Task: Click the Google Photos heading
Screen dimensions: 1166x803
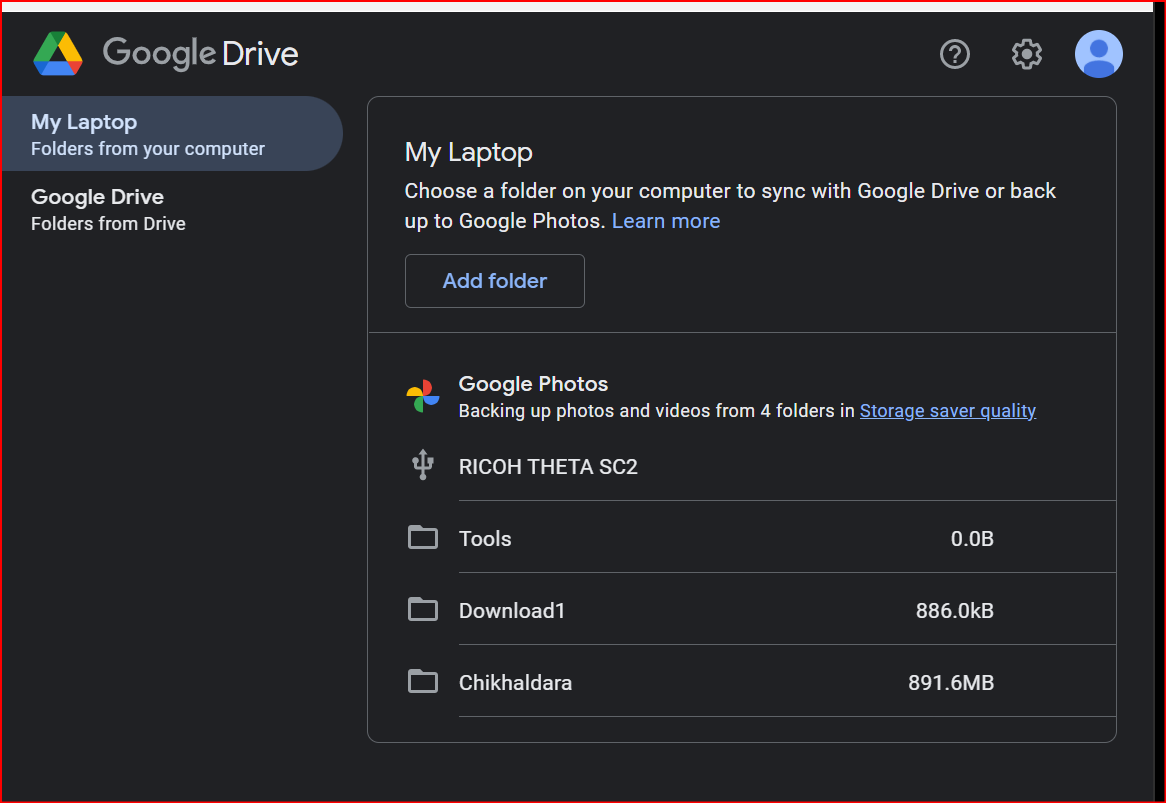Action: 533,384
